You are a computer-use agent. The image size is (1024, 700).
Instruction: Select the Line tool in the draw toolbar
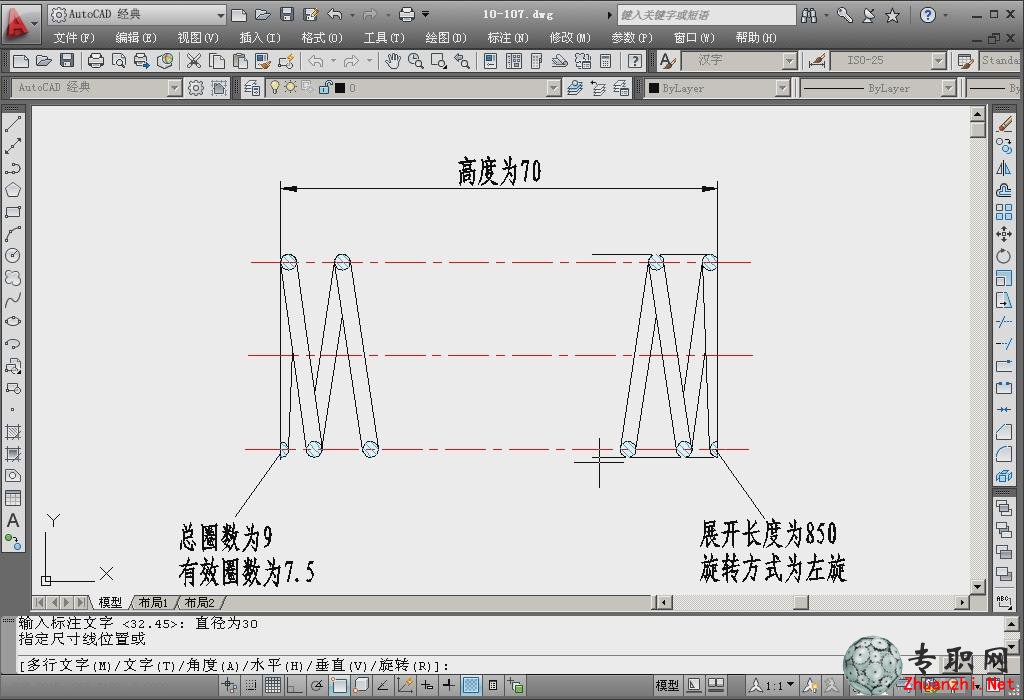click(13, 123)
